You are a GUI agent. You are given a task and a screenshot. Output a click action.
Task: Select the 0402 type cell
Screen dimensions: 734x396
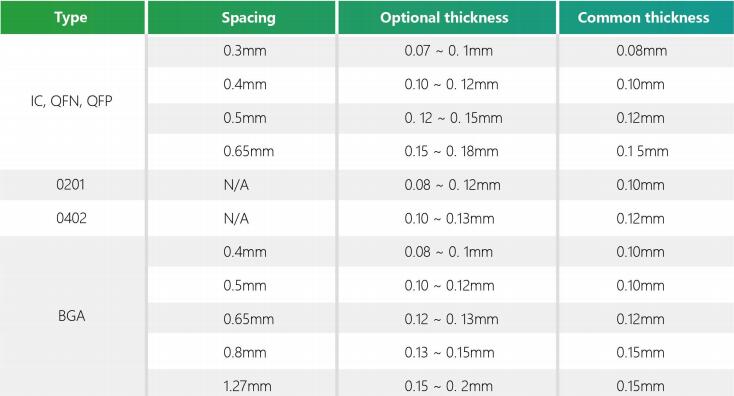[x=72, y=219]
